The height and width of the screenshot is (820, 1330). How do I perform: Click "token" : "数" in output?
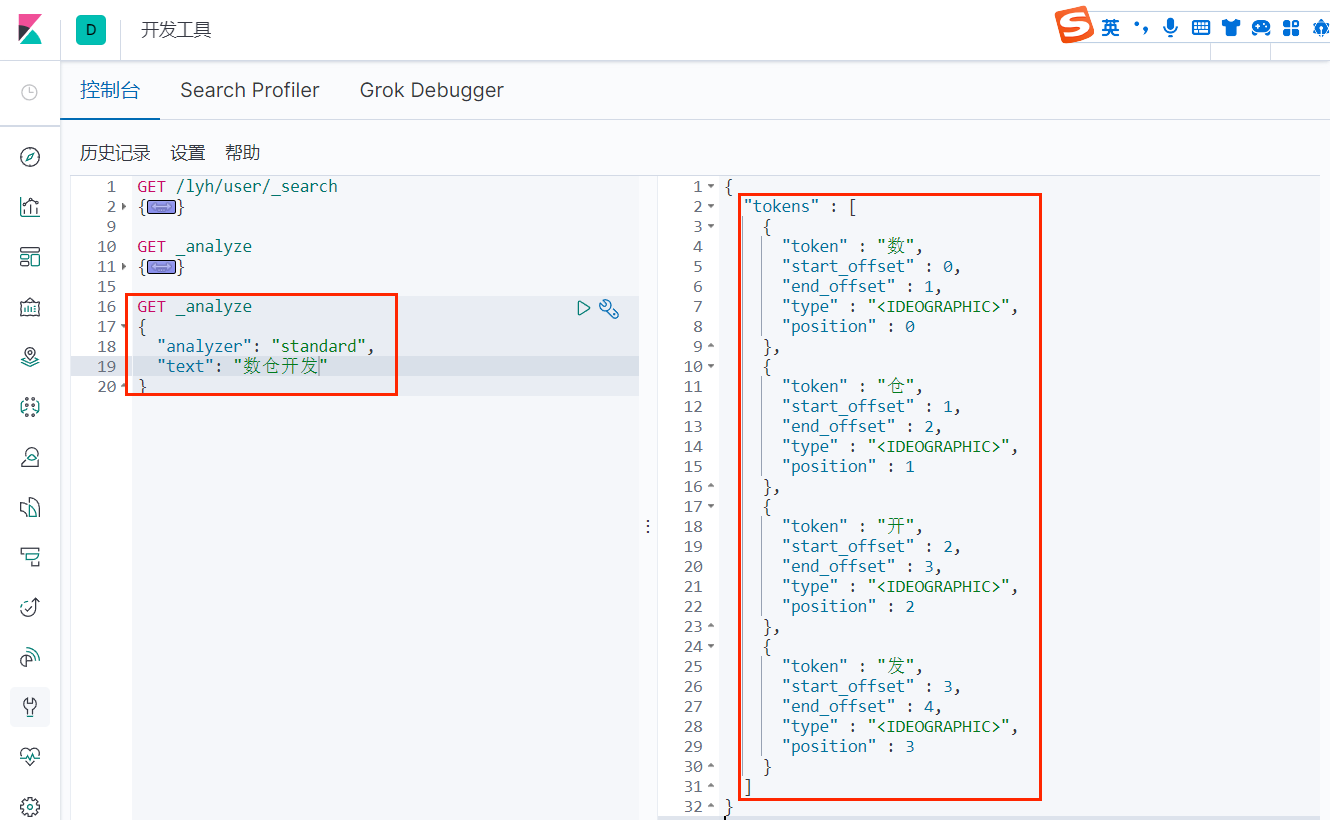[x=852, y=247]
